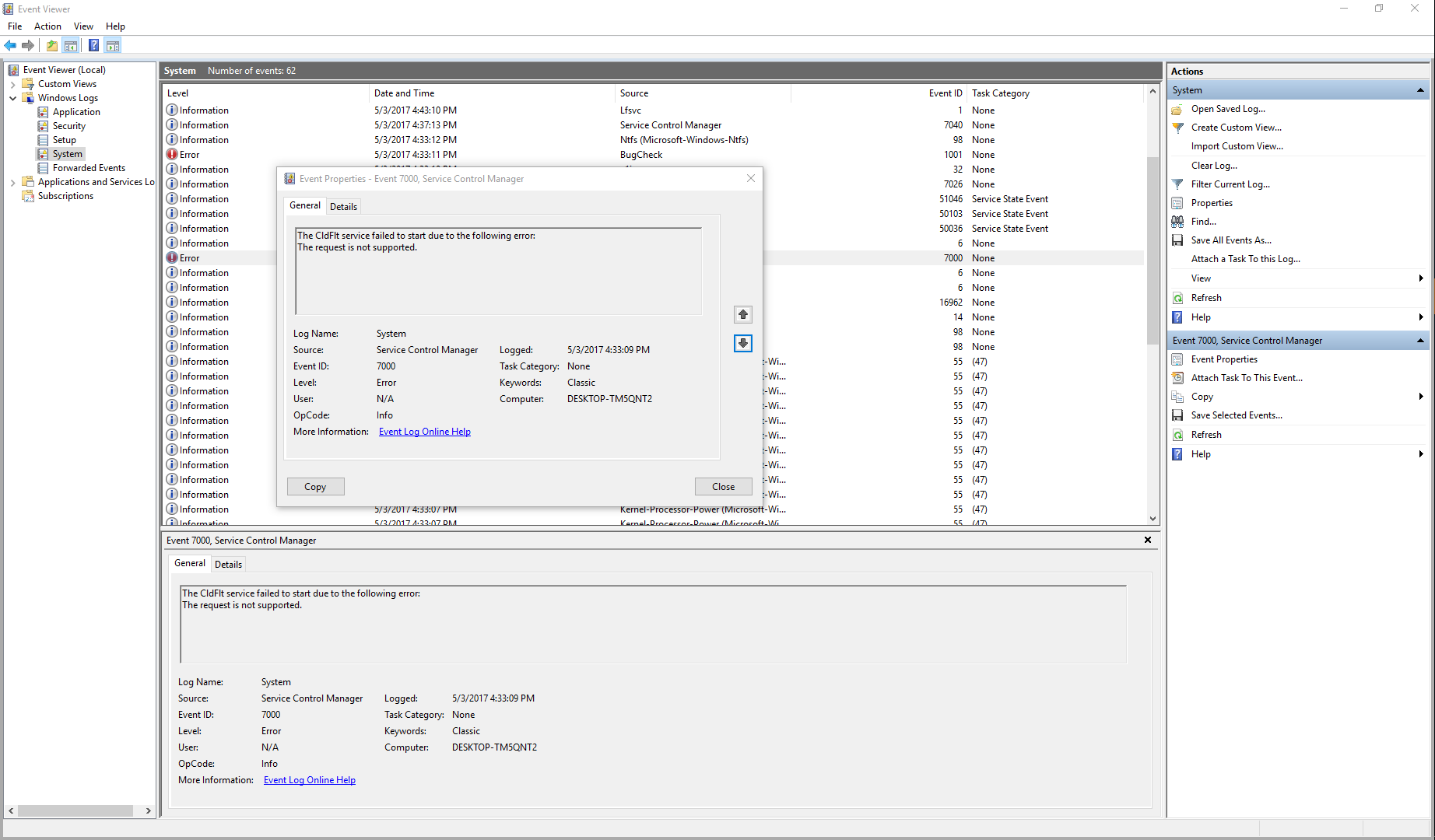Viewport: 1435px width, 840px height.
Task: Open the Copy submenu in Actions
Action: (1421, 397)
